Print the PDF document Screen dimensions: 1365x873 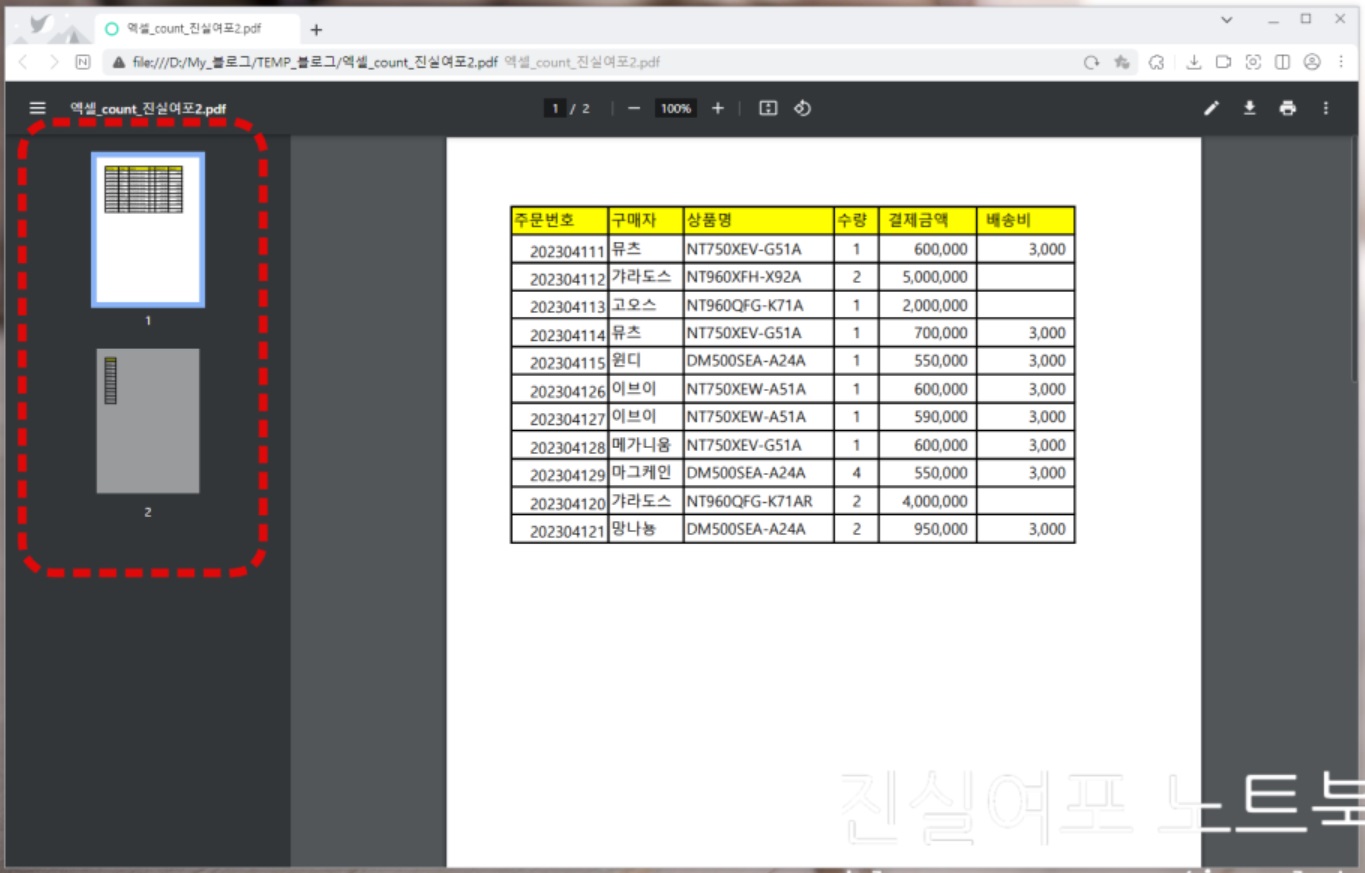point(1288,108)
